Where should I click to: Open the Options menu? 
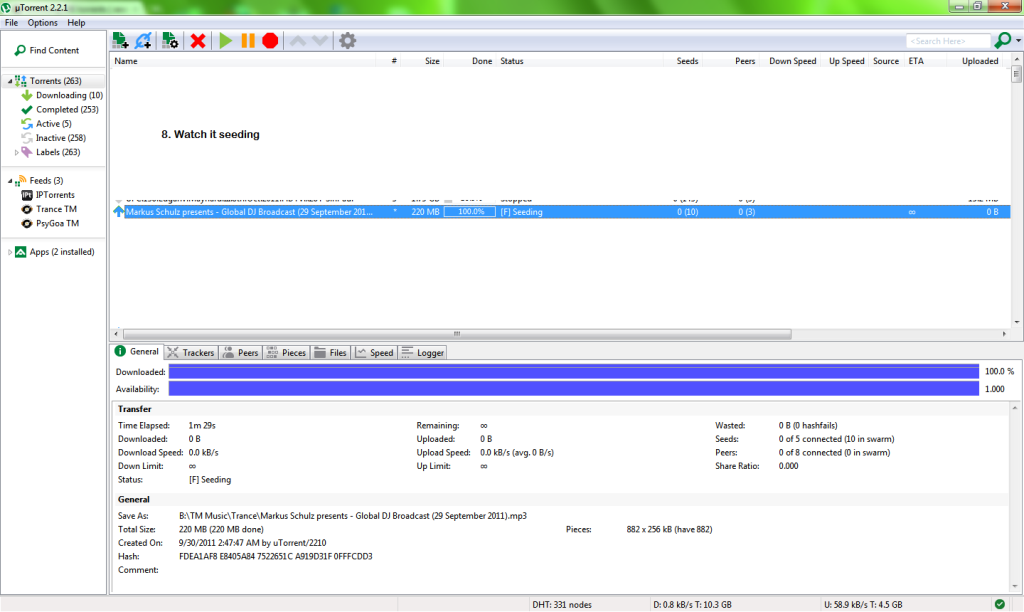[42, 23]
